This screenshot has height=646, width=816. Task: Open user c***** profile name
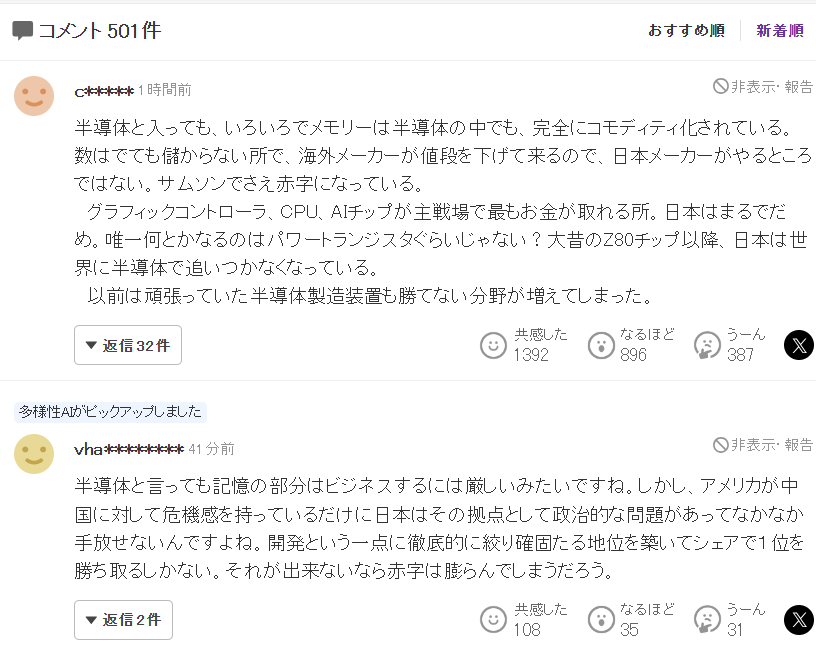pyautogui.click(x=104, y=91)
